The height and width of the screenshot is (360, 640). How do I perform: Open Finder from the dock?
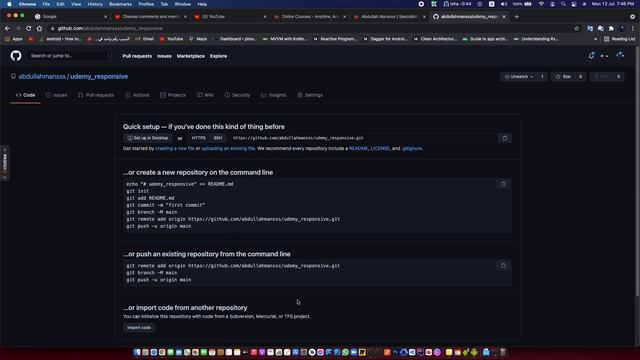(x=137, y=352)
